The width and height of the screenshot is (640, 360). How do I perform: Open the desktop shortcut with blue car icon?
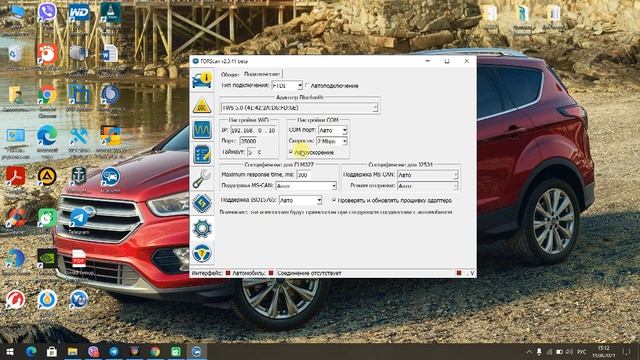pyautogui.click(x=110, y=176)
